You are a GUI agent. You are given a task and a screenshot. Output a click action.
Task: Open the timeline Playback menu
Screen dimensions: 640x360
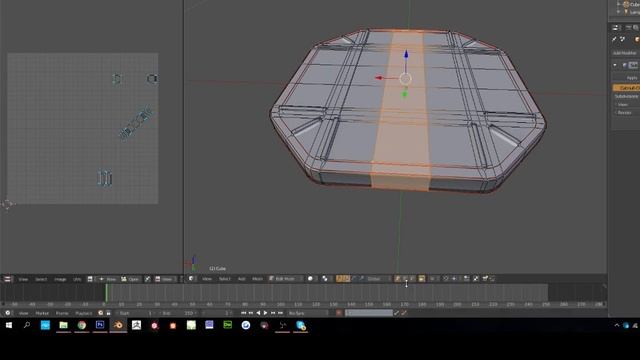click(84, 313)
